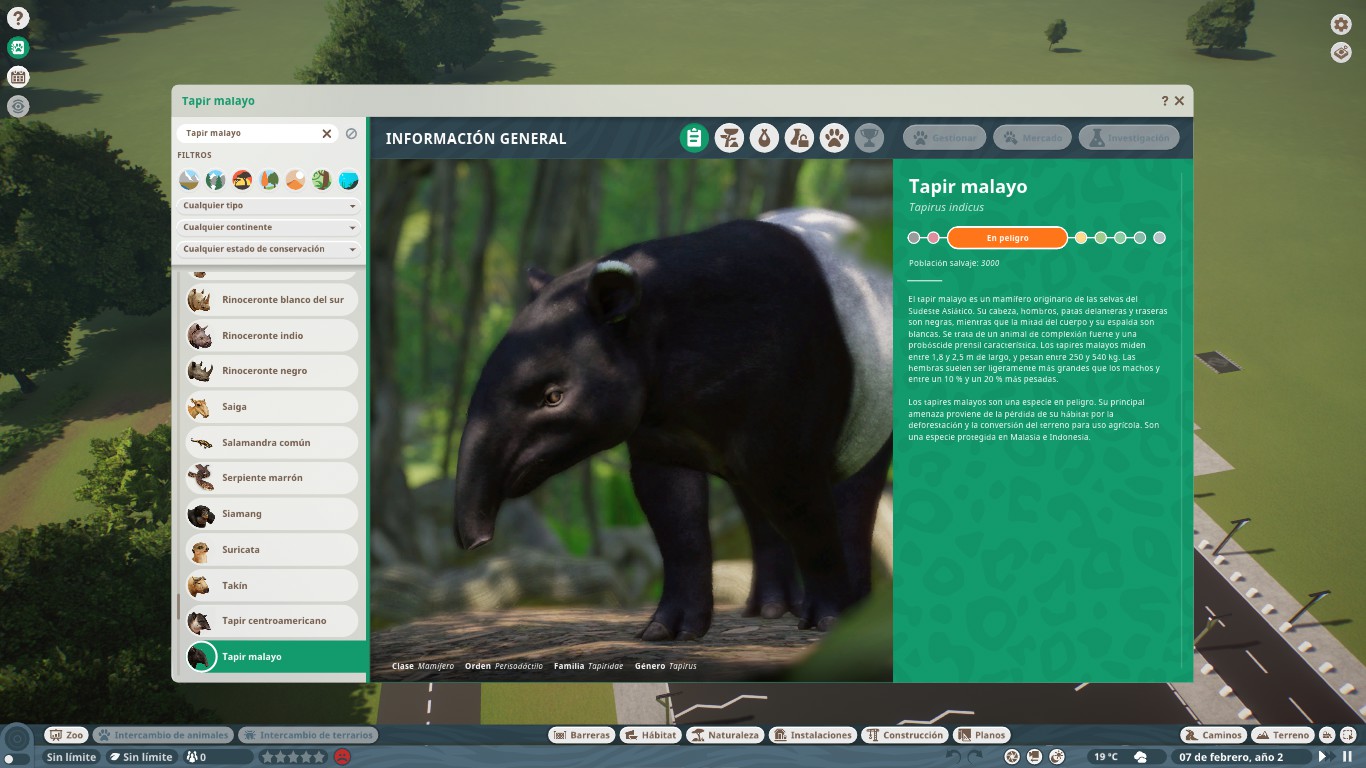Click the camera shutter icon

[x=1012, y=757]
